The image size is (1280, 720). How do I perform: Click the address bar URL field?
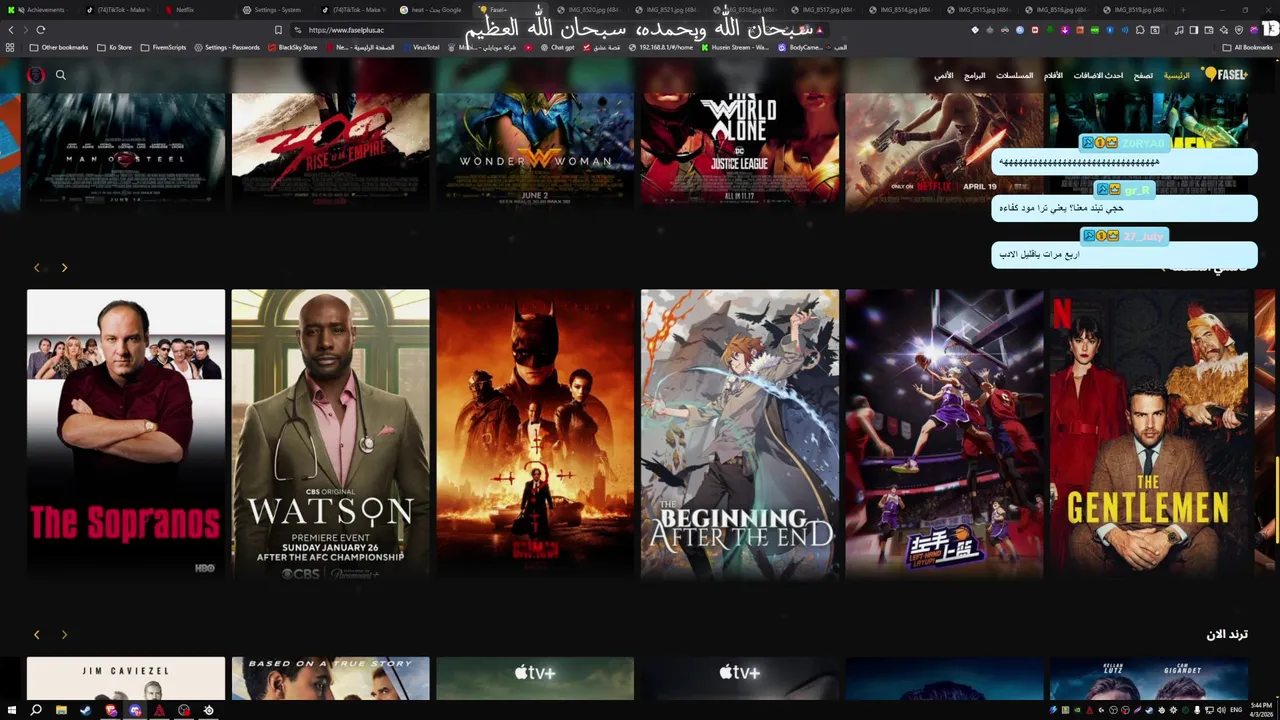click(x=560, y=30)
